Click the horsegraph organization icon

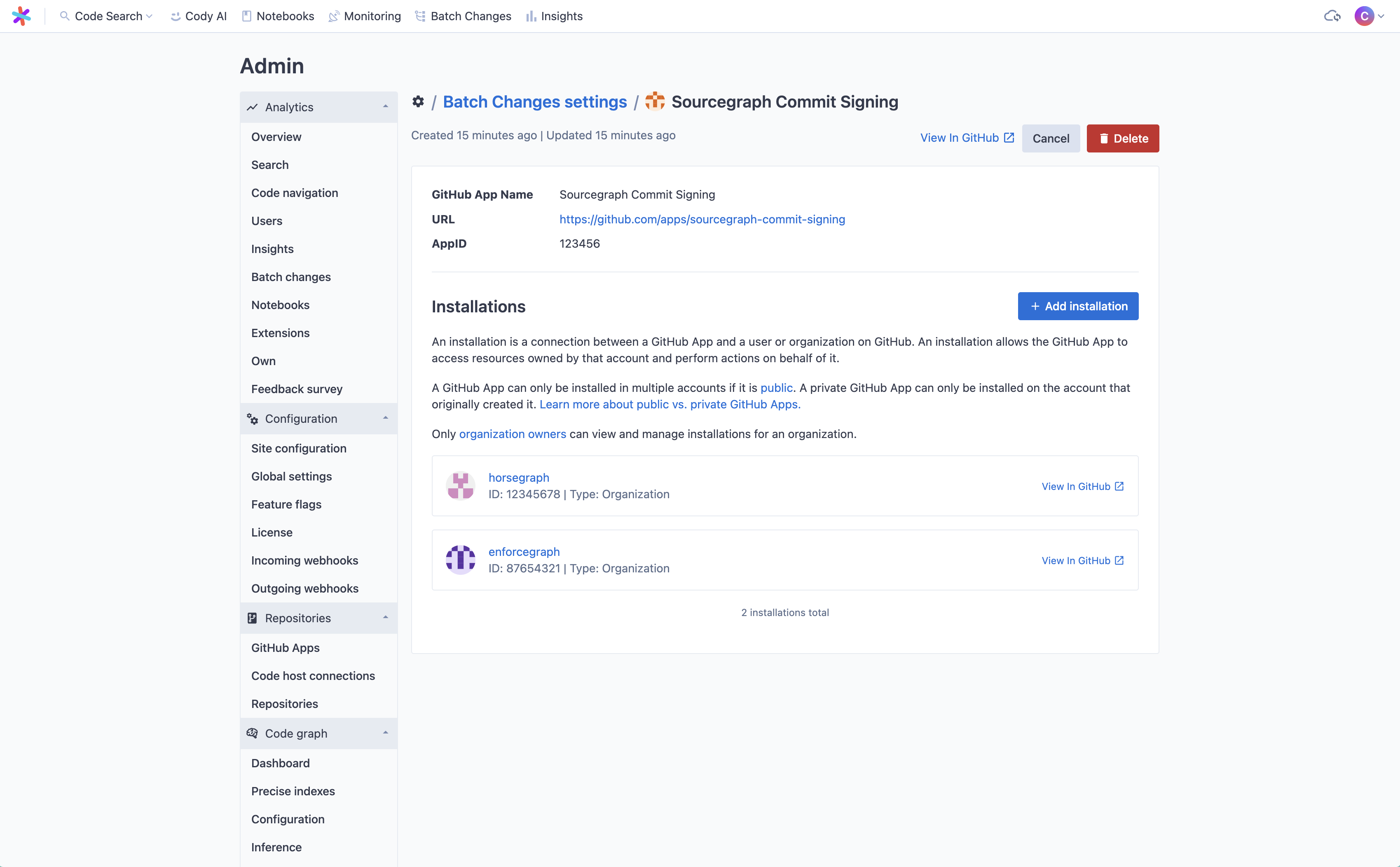coord(460,485)
